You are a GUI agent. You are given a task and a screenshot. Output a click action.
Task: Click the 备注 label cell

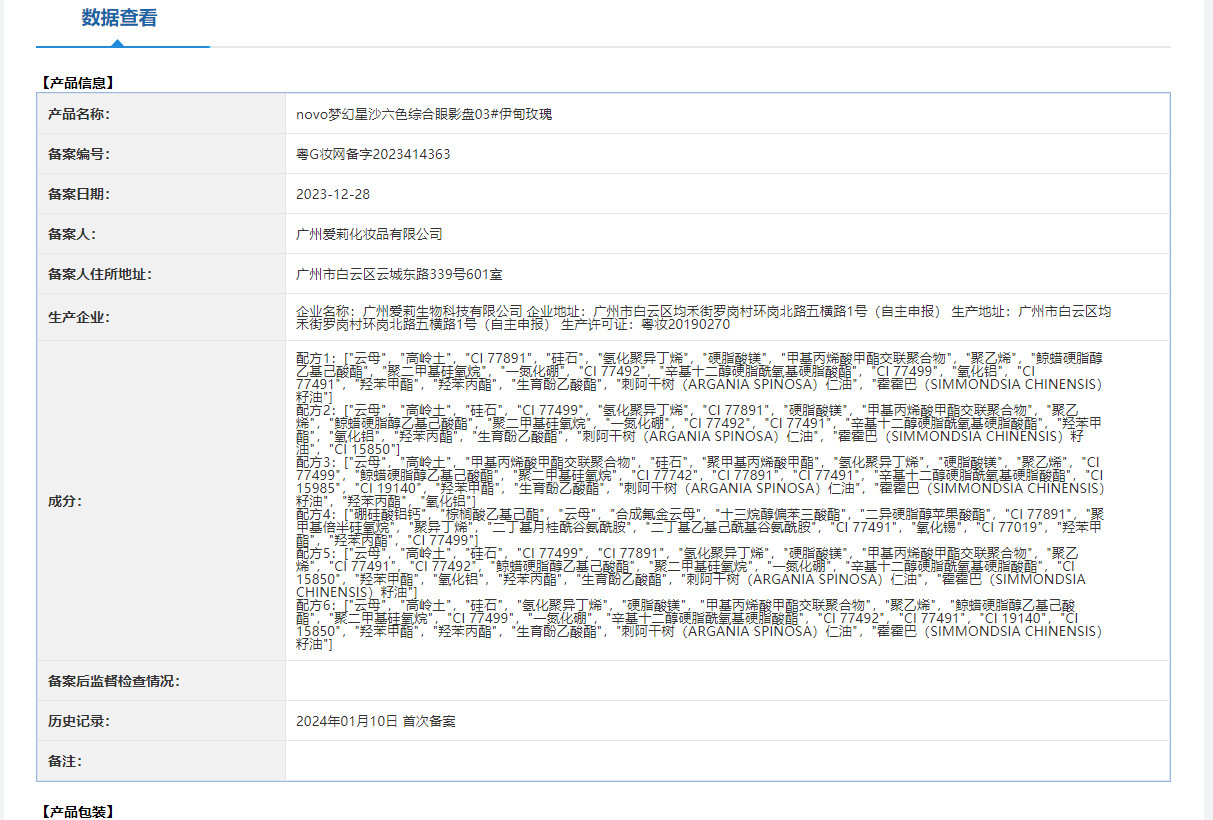(x=161, y=761)
